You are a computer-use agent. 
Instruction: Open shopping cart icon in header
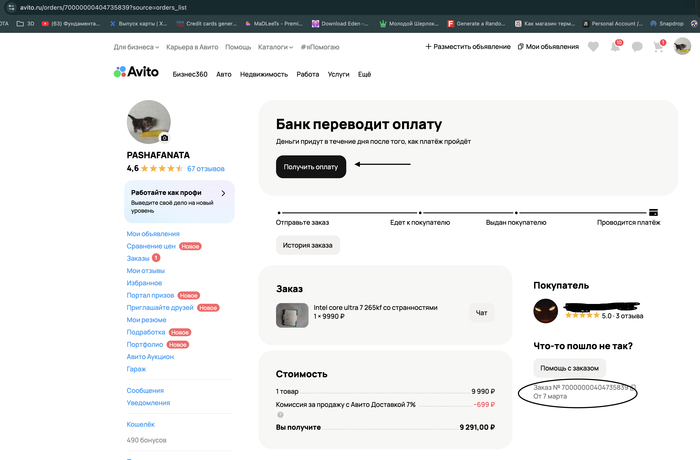click(659, 46)
